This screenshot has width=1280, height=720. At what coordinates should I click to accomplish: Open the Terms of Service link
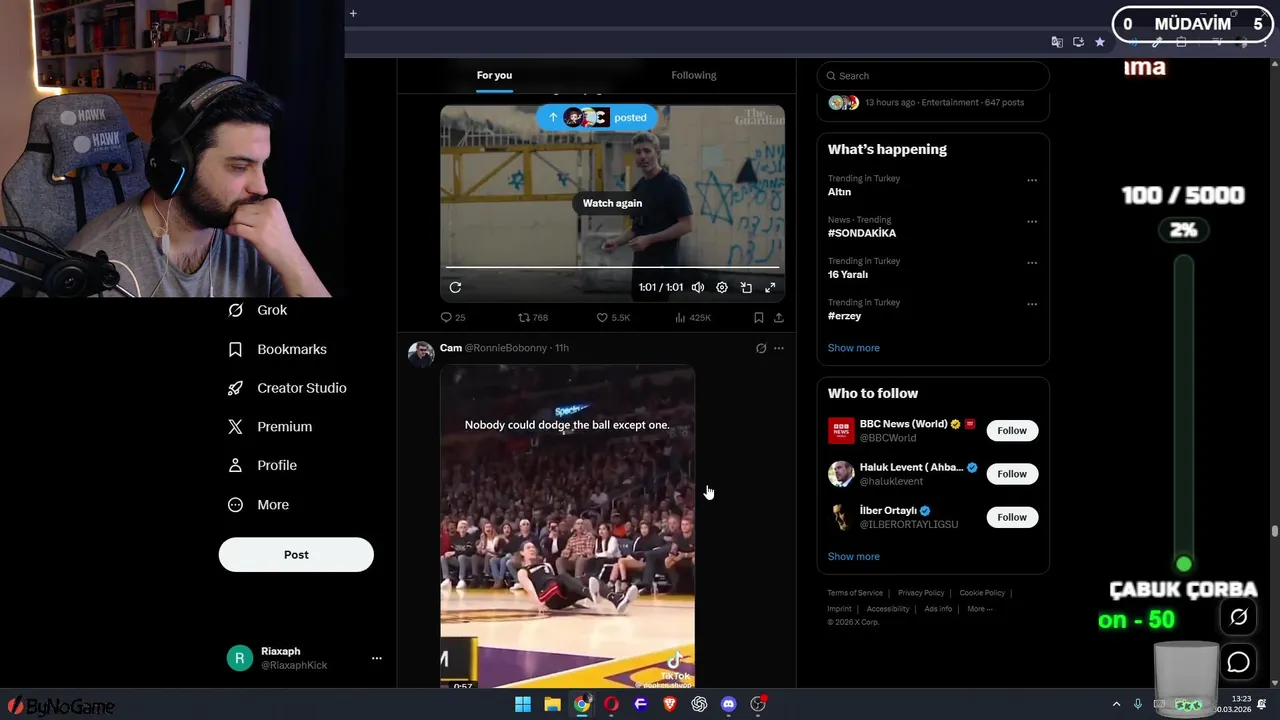click(855, 593)
